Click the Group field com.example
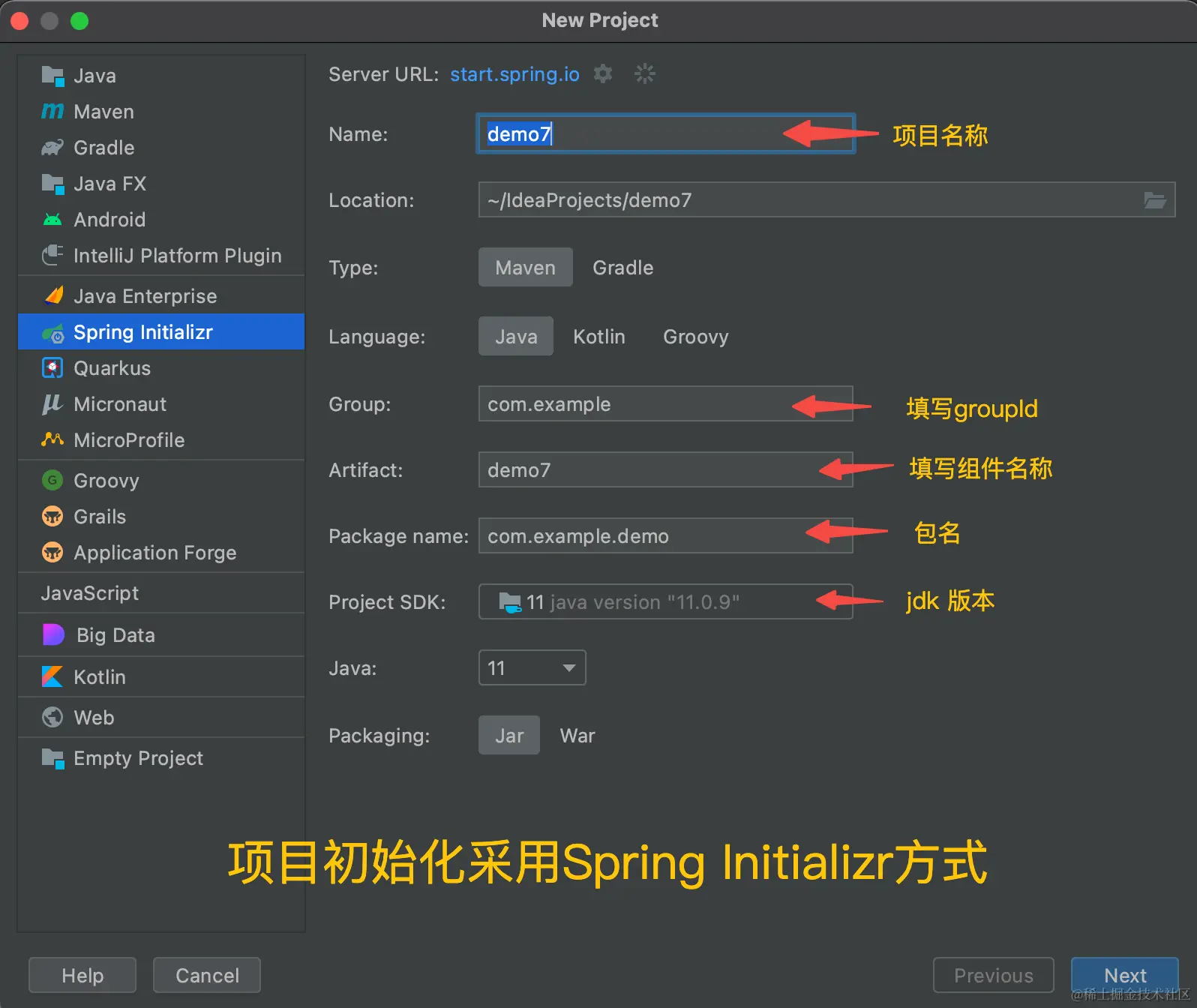1197x1008 pixels. pyautogui.click(x=666, y=403)
